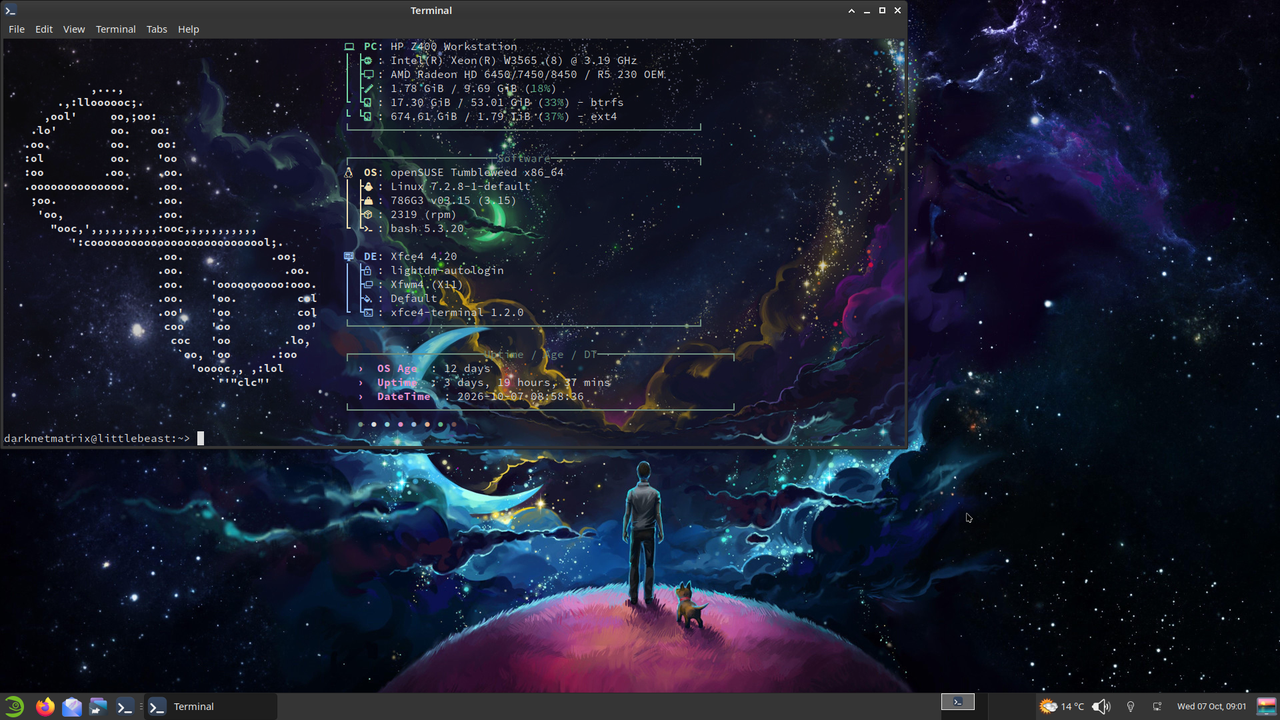Close the Terminal window
This screenshot has height=720, width=1280.
(x=897, y=10)
